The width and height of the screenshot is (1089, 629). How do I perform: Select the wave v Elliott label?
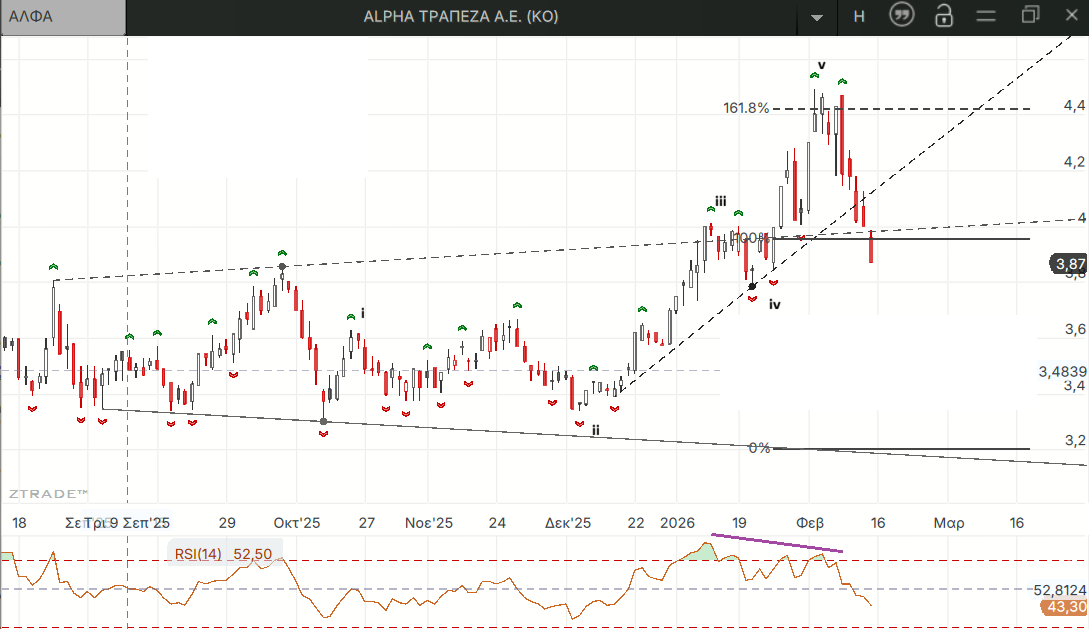[821, 65]
